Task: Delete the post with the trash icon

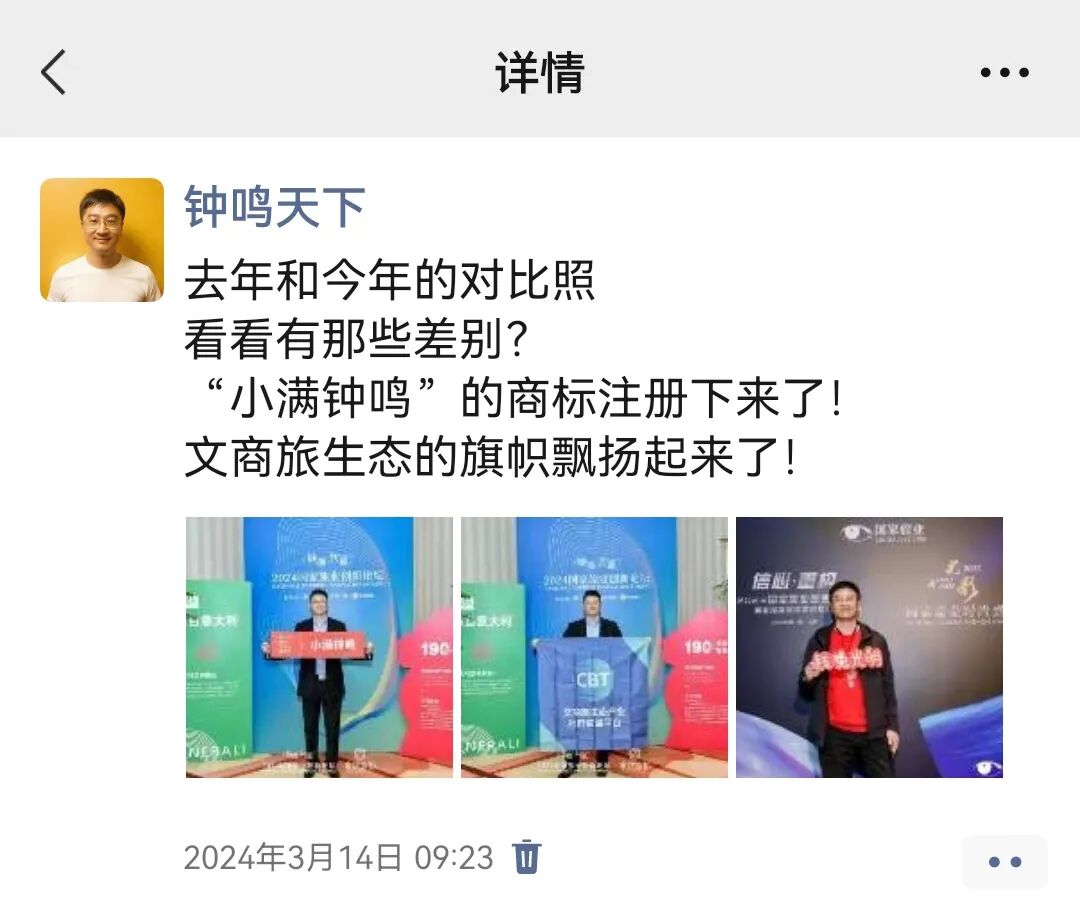Action: coord(527,857)
